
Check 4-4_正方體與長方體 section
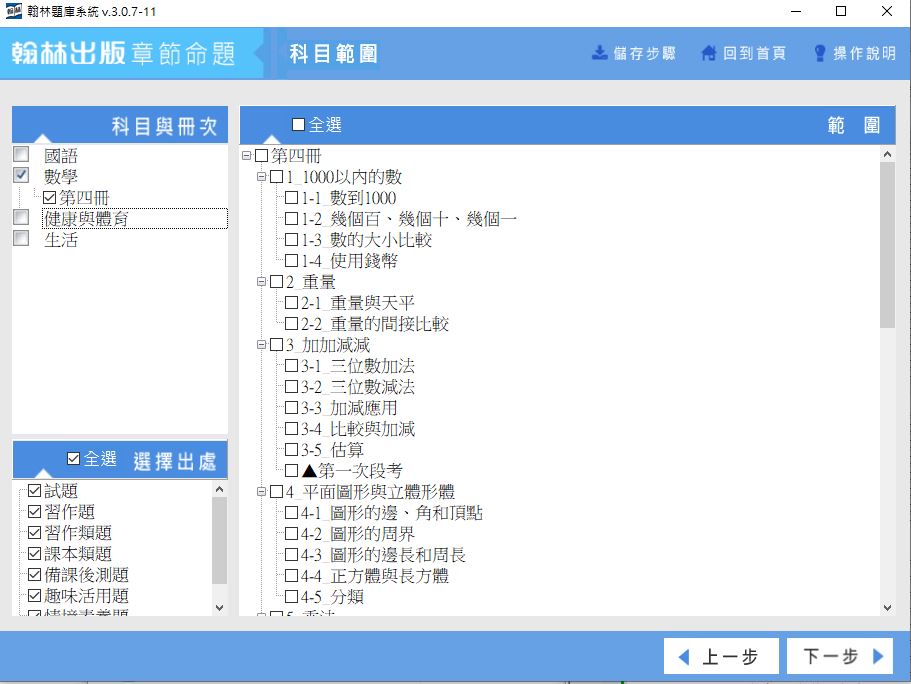(292, 576)
